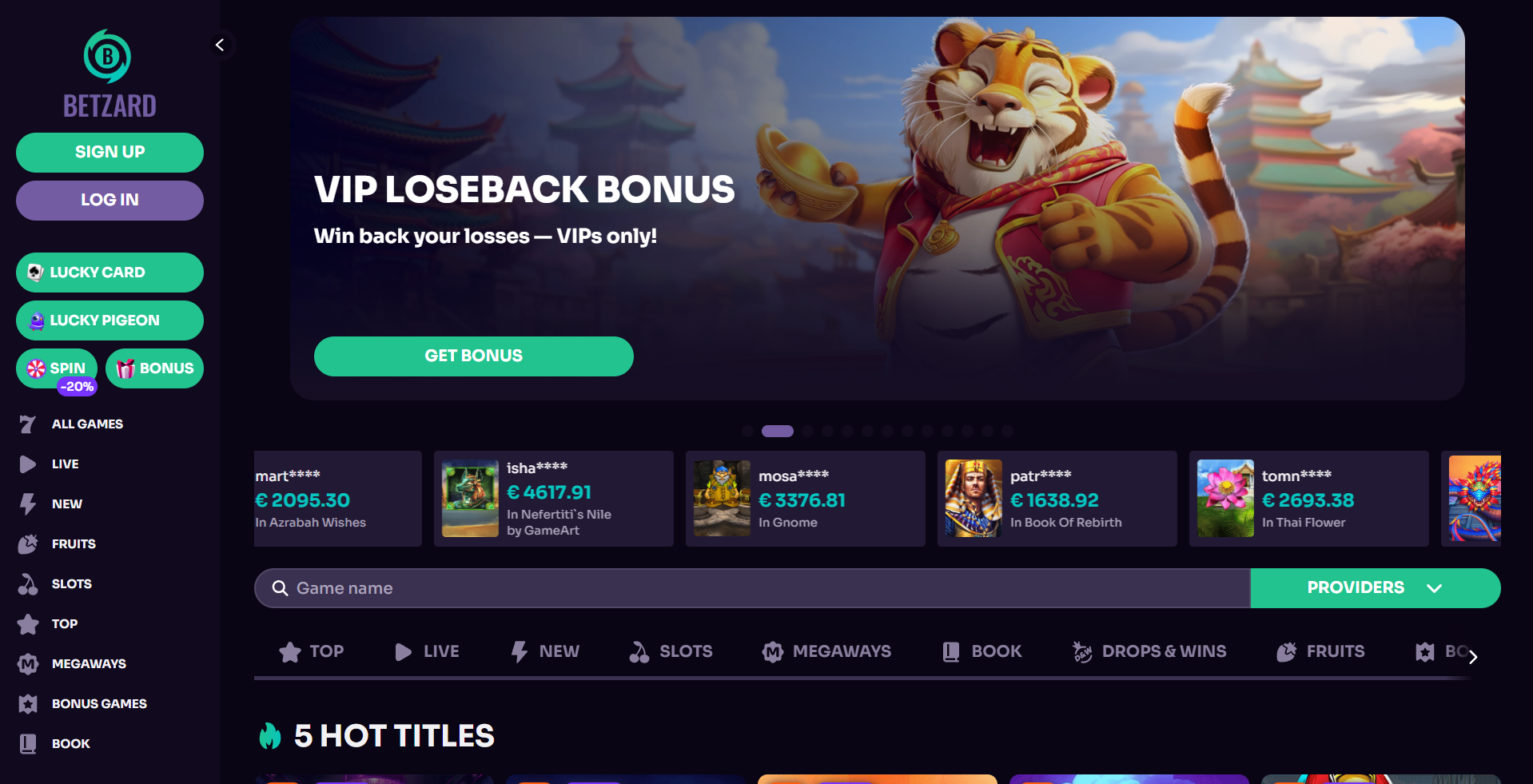
Task: Click the Betzard logo icon
Action: (x=107, y=56)
